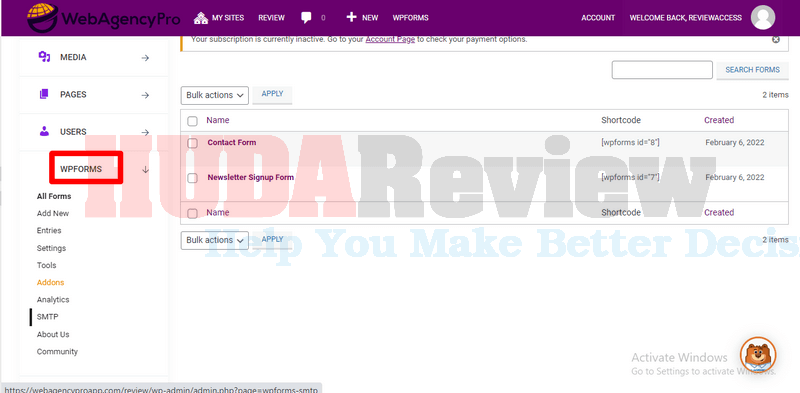Toggle select-all checkbox in table header
800x393 pixels.
coord(192,121)
